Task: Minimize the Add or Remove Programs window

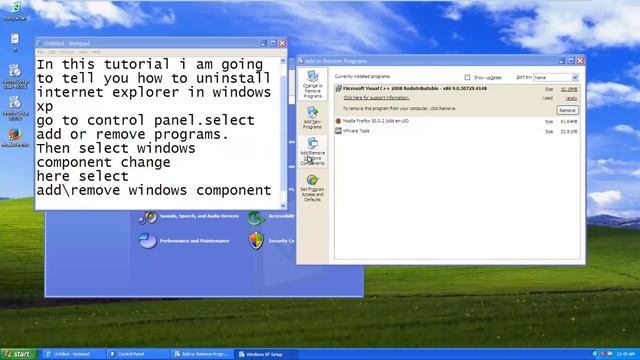Action: [x=561, y=61]
